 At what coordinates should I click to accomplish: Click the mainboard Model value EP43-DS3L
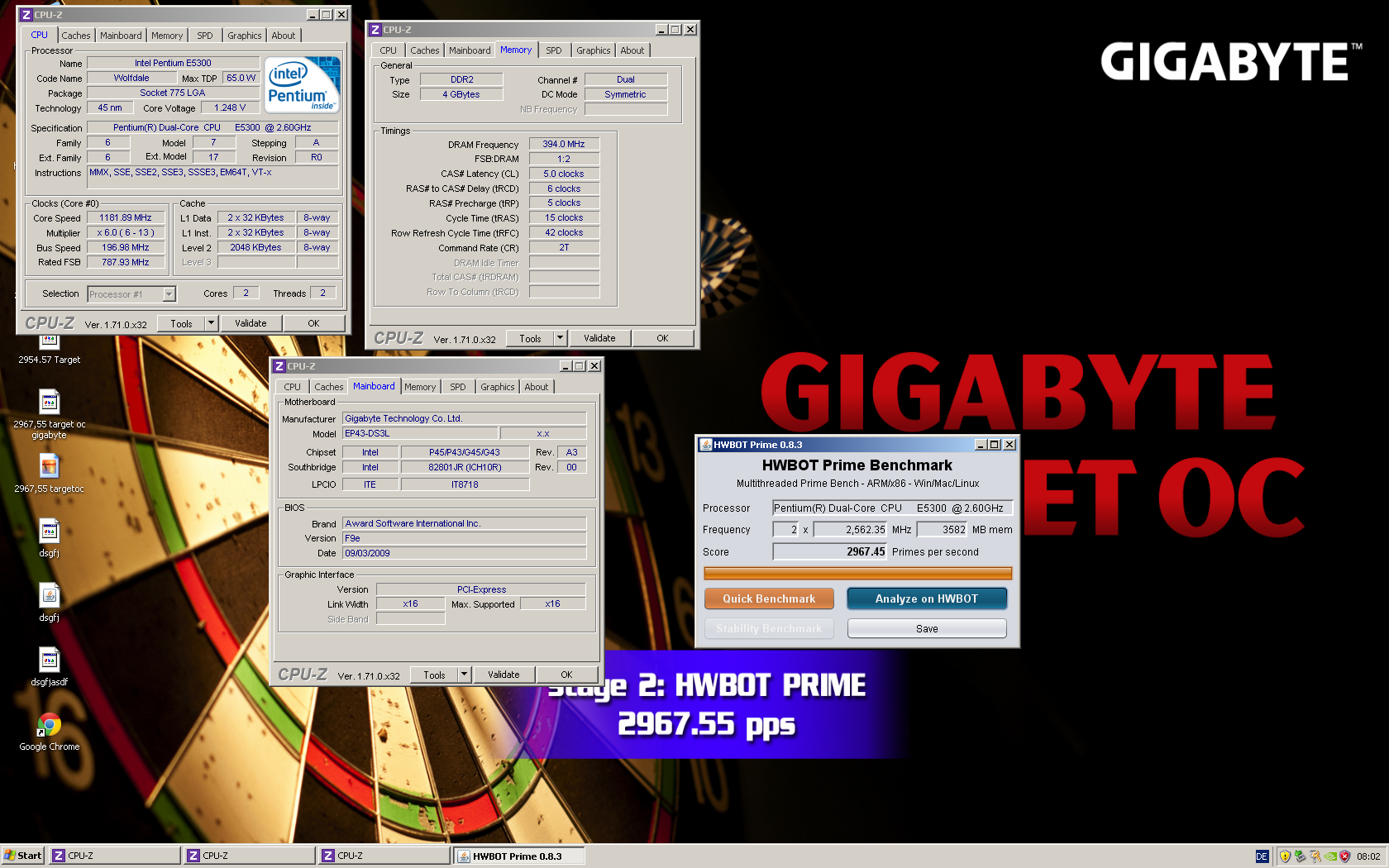pyautogui.click(x=420, y=433)
